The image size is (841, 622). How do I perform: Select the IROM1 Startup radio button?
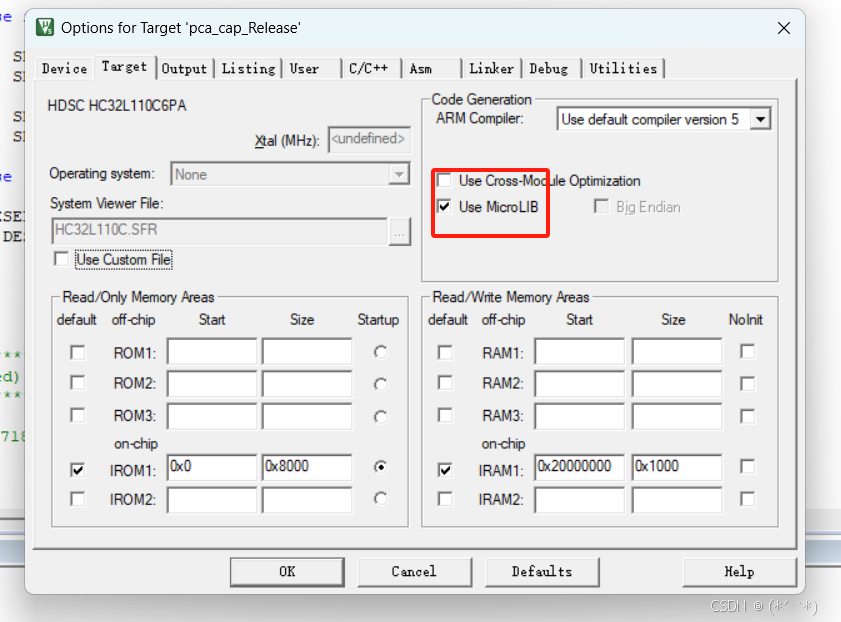[x=380, y=467]
